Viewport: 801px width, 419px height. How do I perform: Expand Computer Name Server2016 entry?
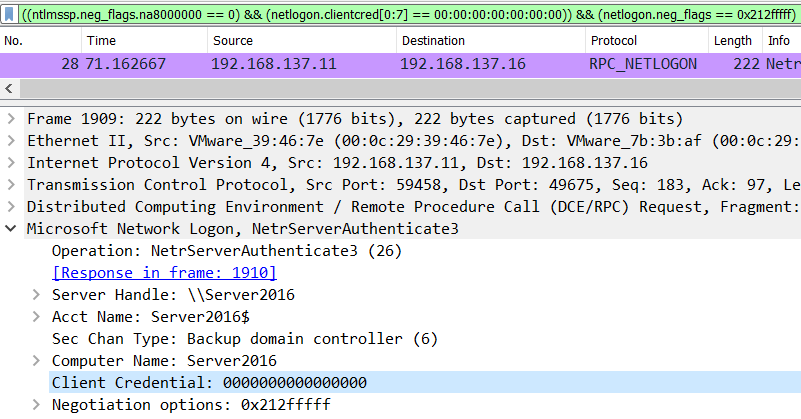point(36,361)
